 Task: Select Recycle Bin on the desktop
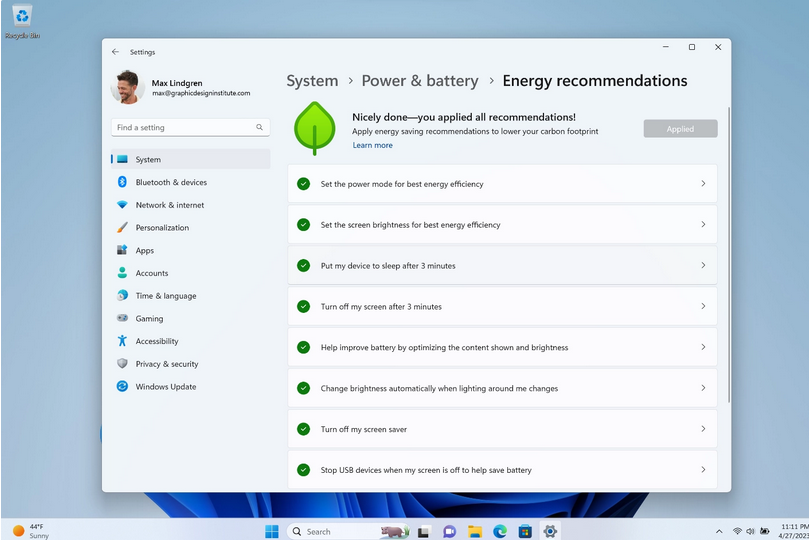coord(22,22)
